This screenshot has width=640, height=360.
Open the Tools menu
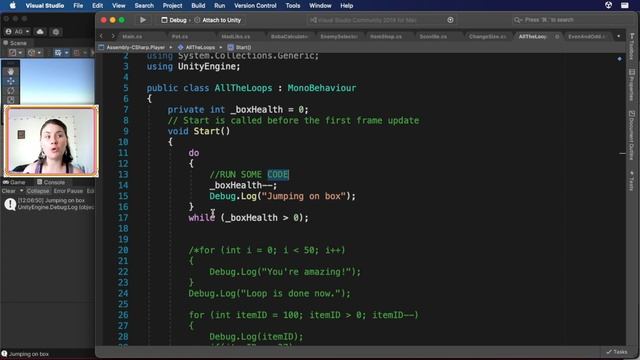293,5
